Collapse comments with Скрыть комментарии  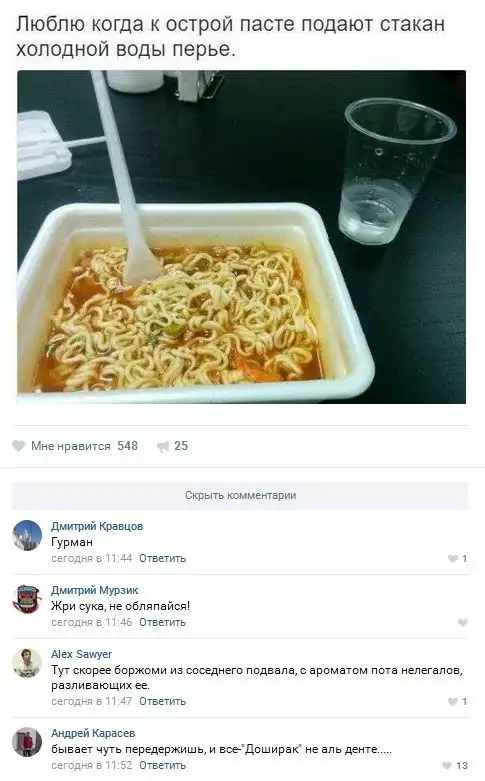pyautogui.click(x=240, y=495)
